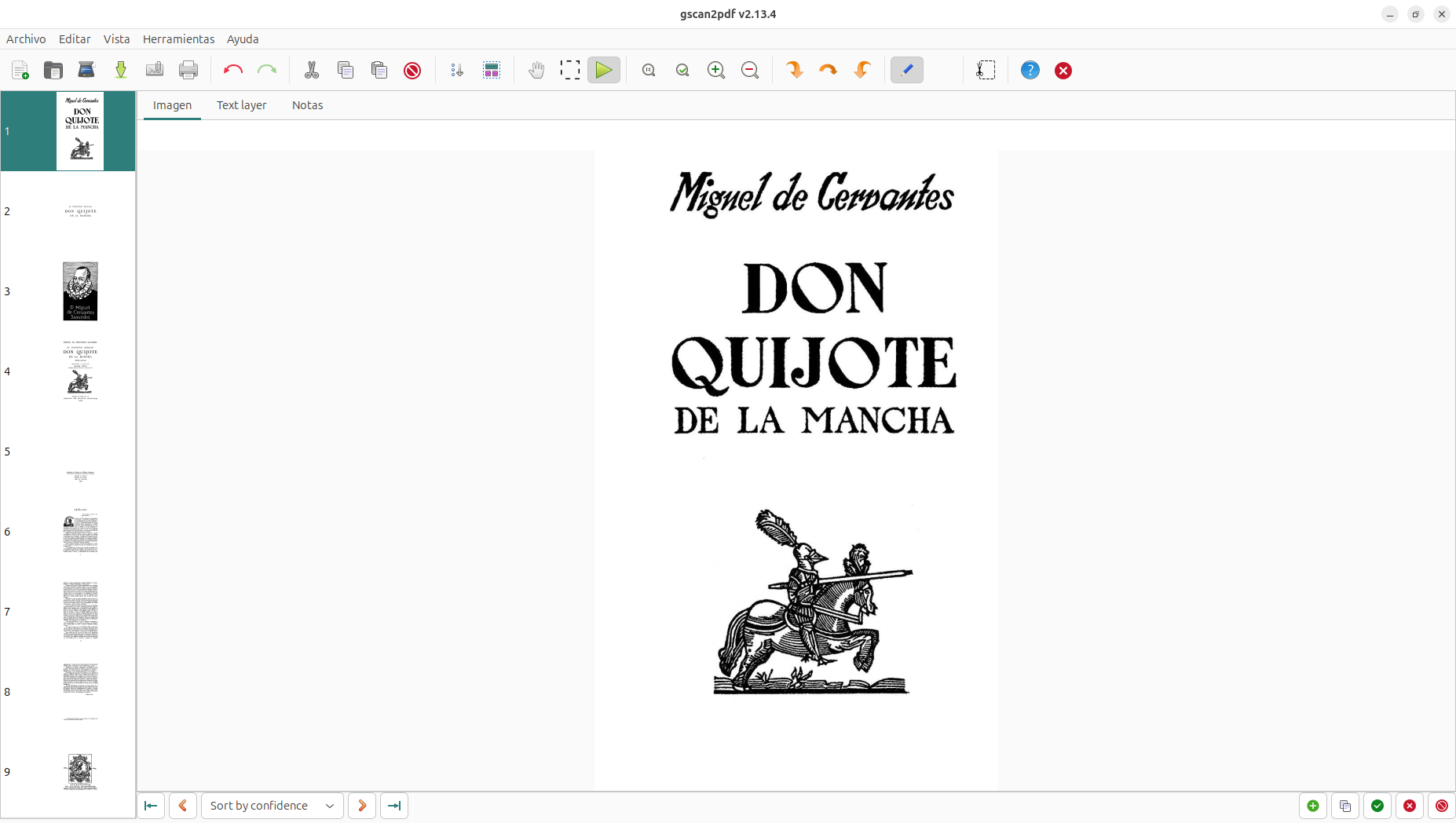Open the Vista menu
Viewport: 1456px width, 823px height.
(117, 39)
